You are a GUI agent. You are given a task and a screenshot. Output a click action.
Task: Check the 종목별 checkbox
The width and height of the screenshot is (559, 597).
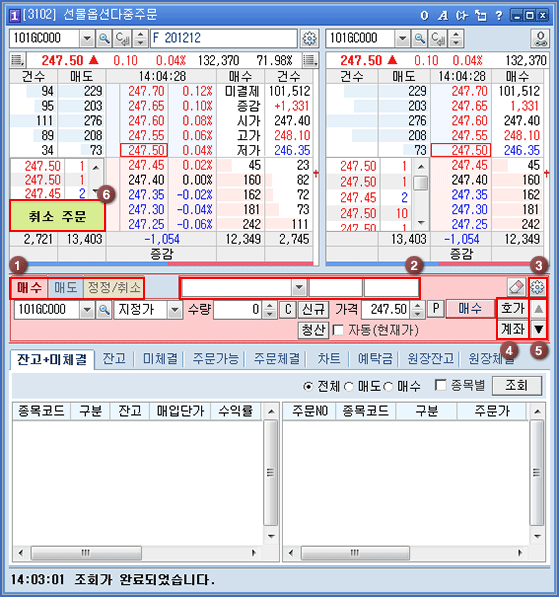[440, 385]
